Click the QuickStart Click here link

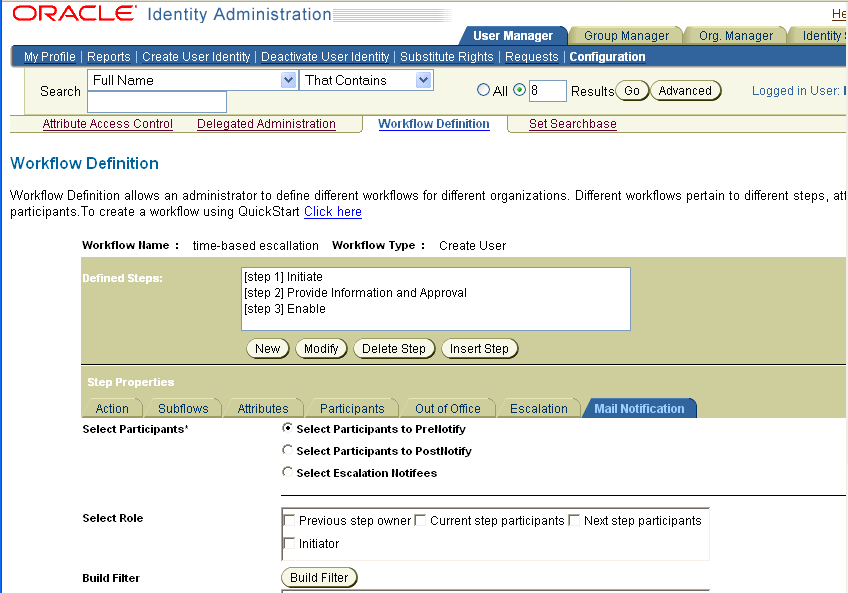(333, 212)
